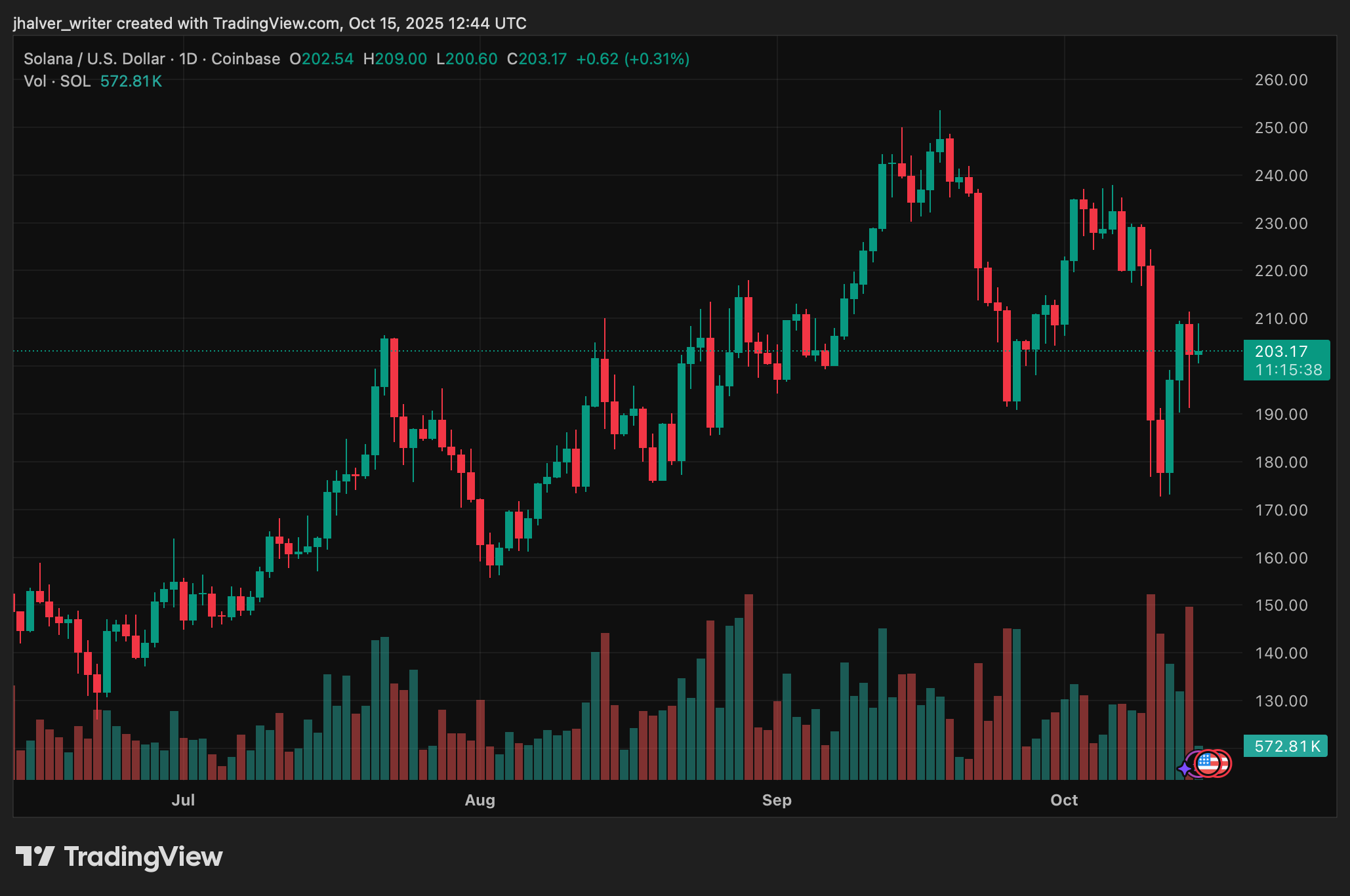The image size is (1350, 896).
Task: Click the Aug label on time axis
Action: click(480, 800)
